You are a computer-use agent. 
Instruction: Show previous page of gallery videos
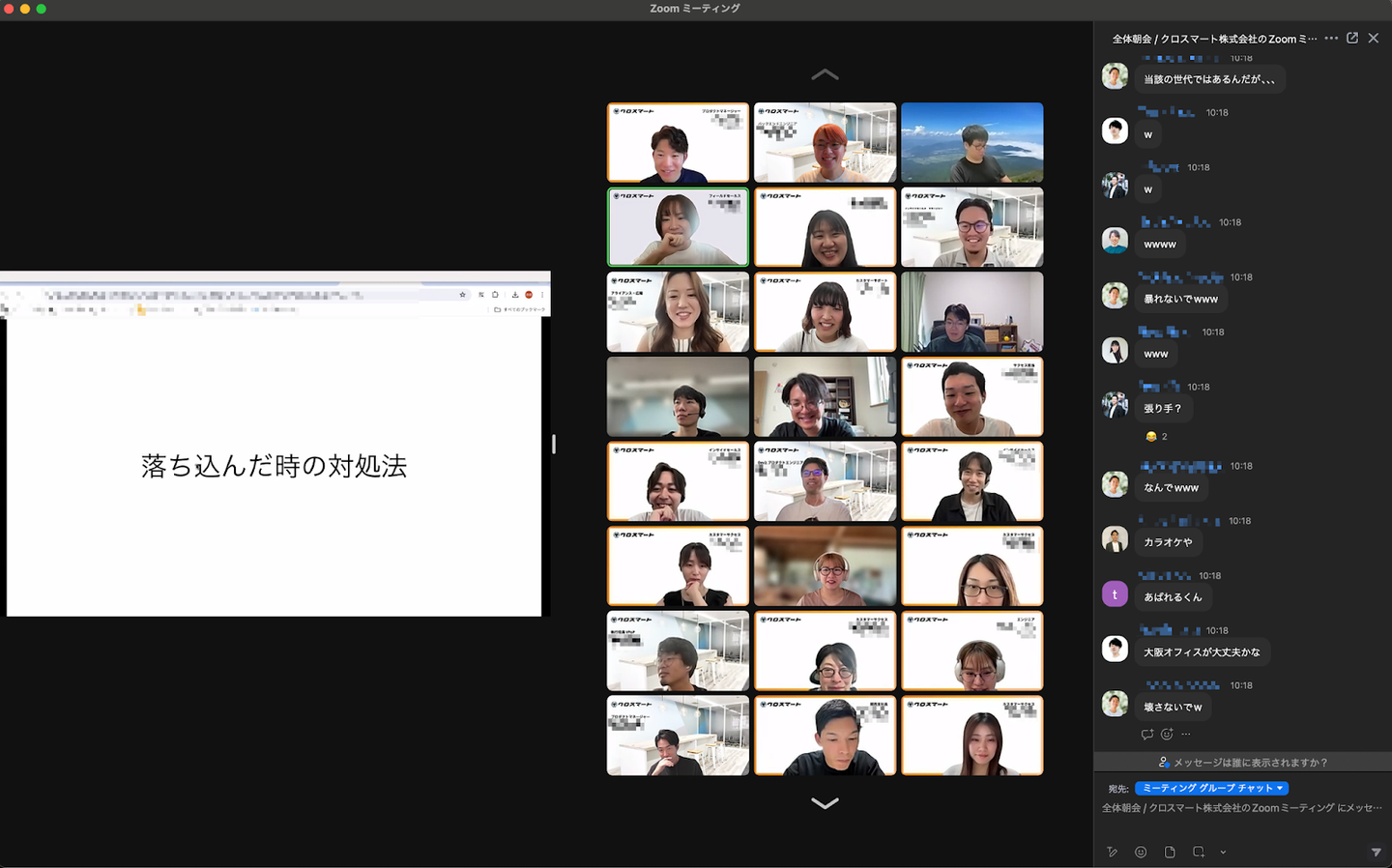tap(825, 74)
